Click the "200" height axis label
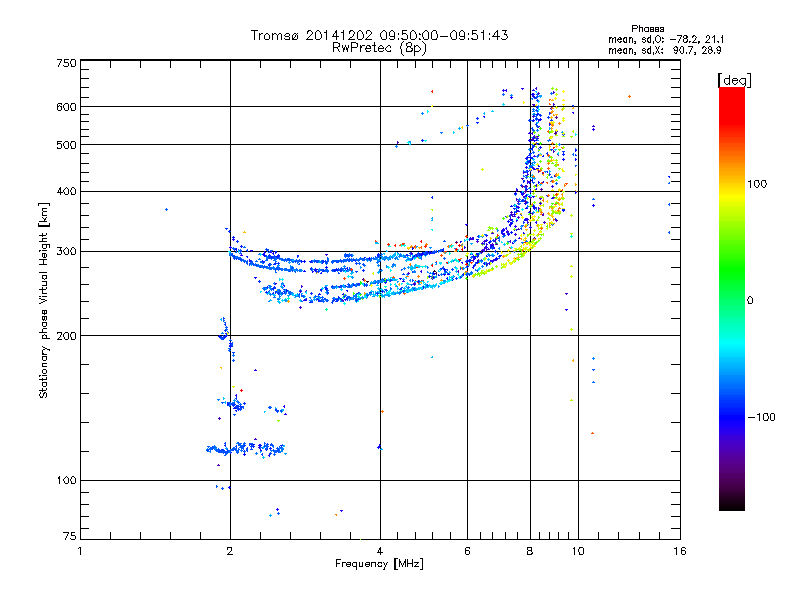 coord(66,336)
